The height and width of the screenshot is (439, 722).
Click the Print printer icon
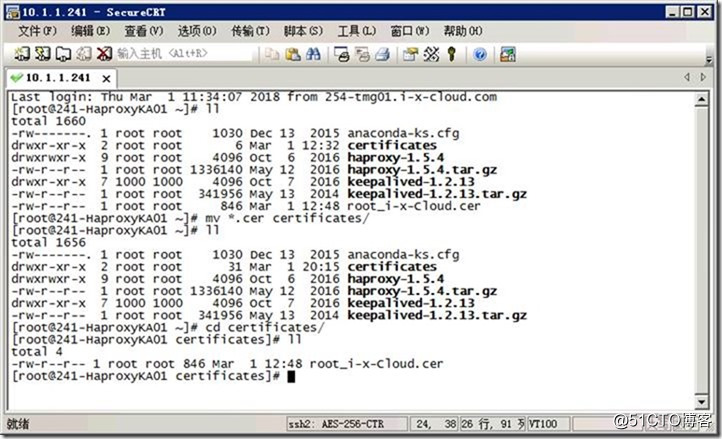point(383,54)
